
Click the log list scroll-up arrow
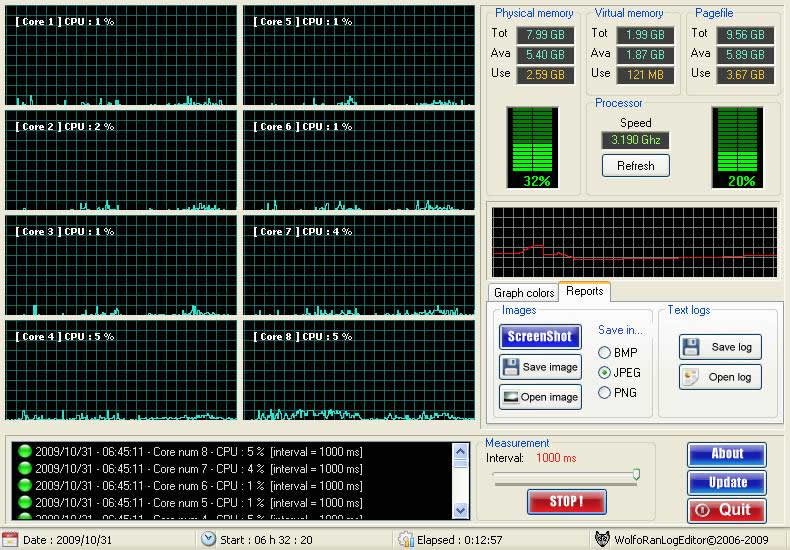[460, 451]
